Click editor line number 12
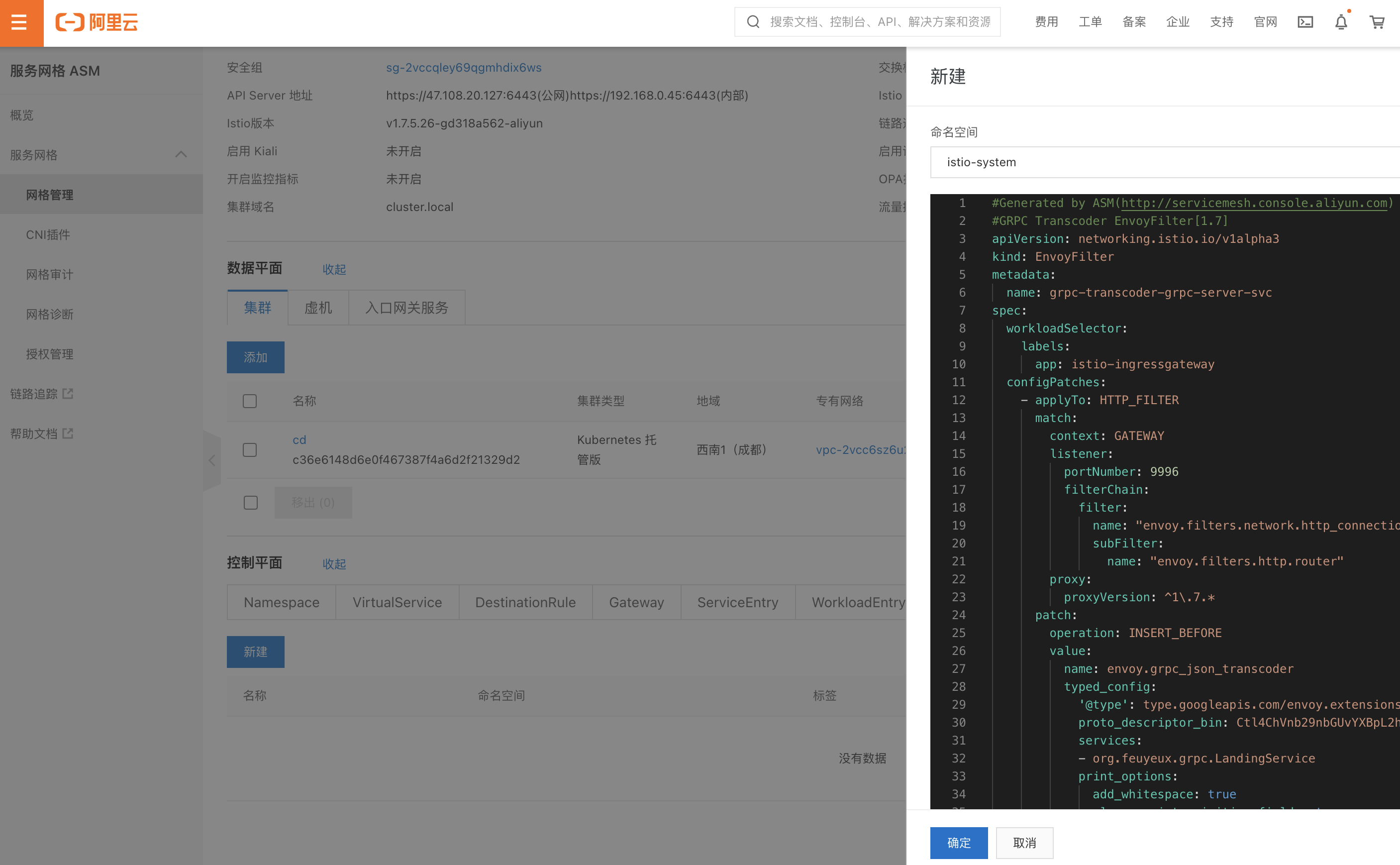The height and width of the screenshot is (865, 1400). pos(959,400)
